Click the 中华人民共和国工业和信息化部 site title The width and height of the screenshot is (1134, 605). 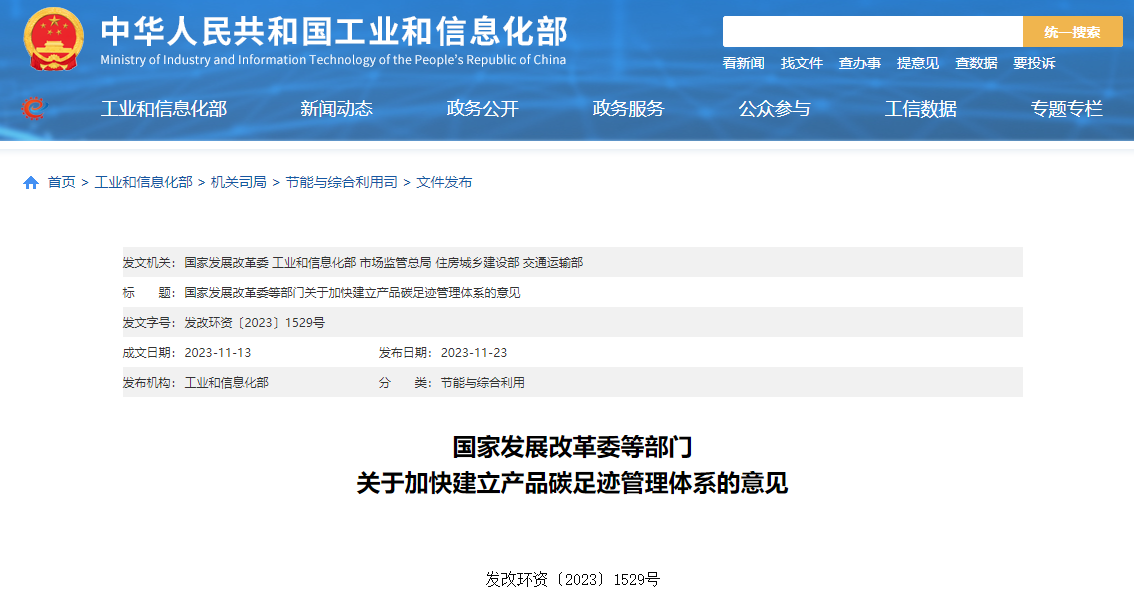click(333, 31)
